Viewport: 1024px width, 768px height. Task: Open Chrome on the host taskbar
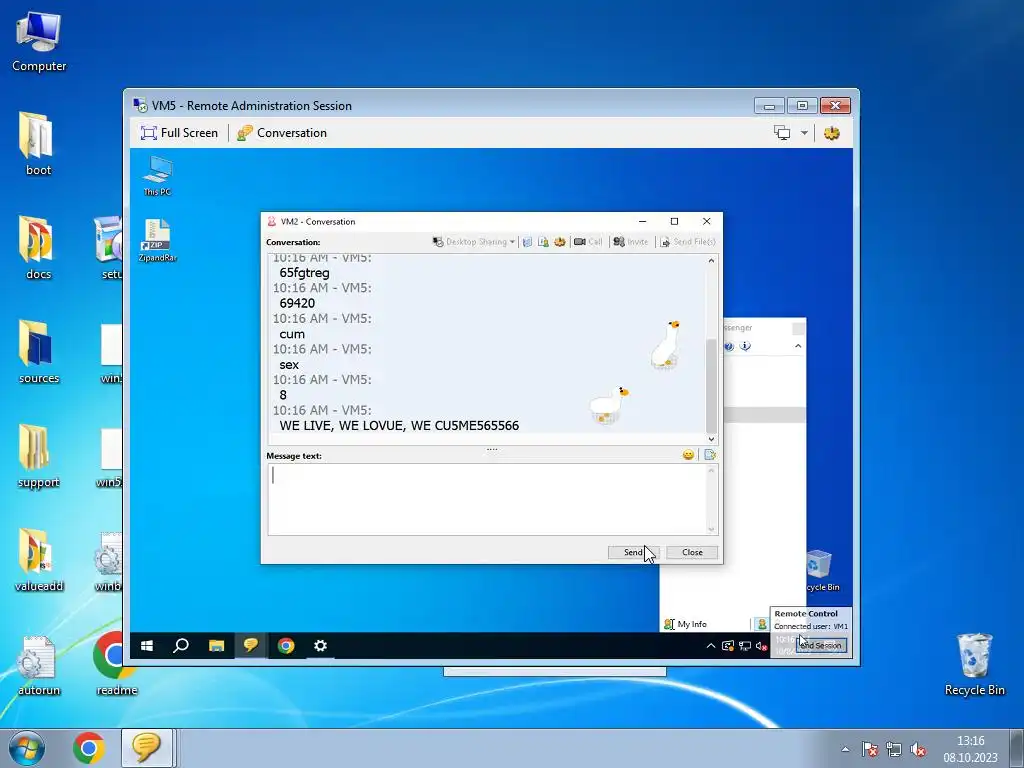click(89, 748)
